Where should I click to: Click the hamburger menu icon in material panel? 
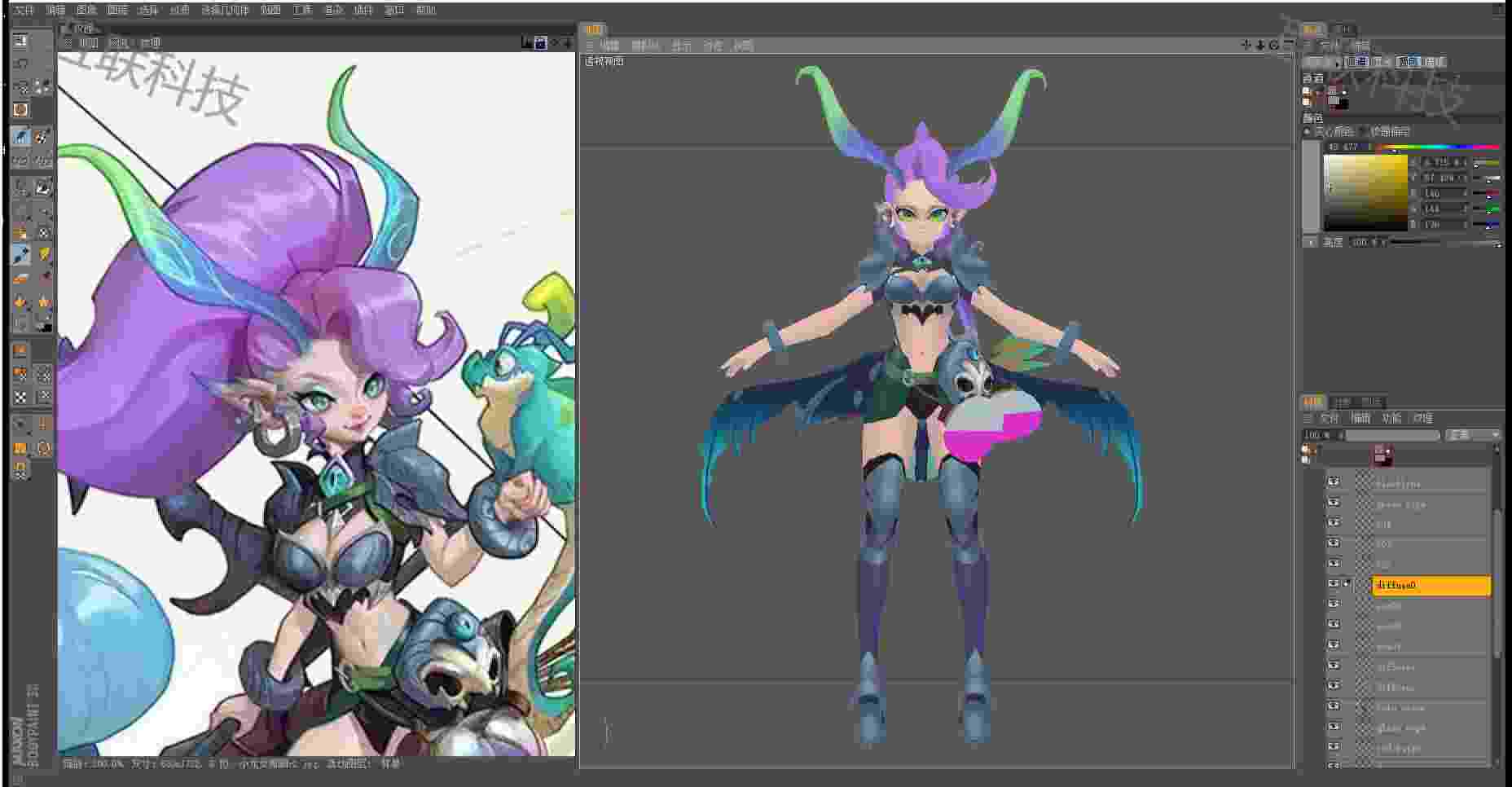pyautogui.click(x=1308, y=418)
